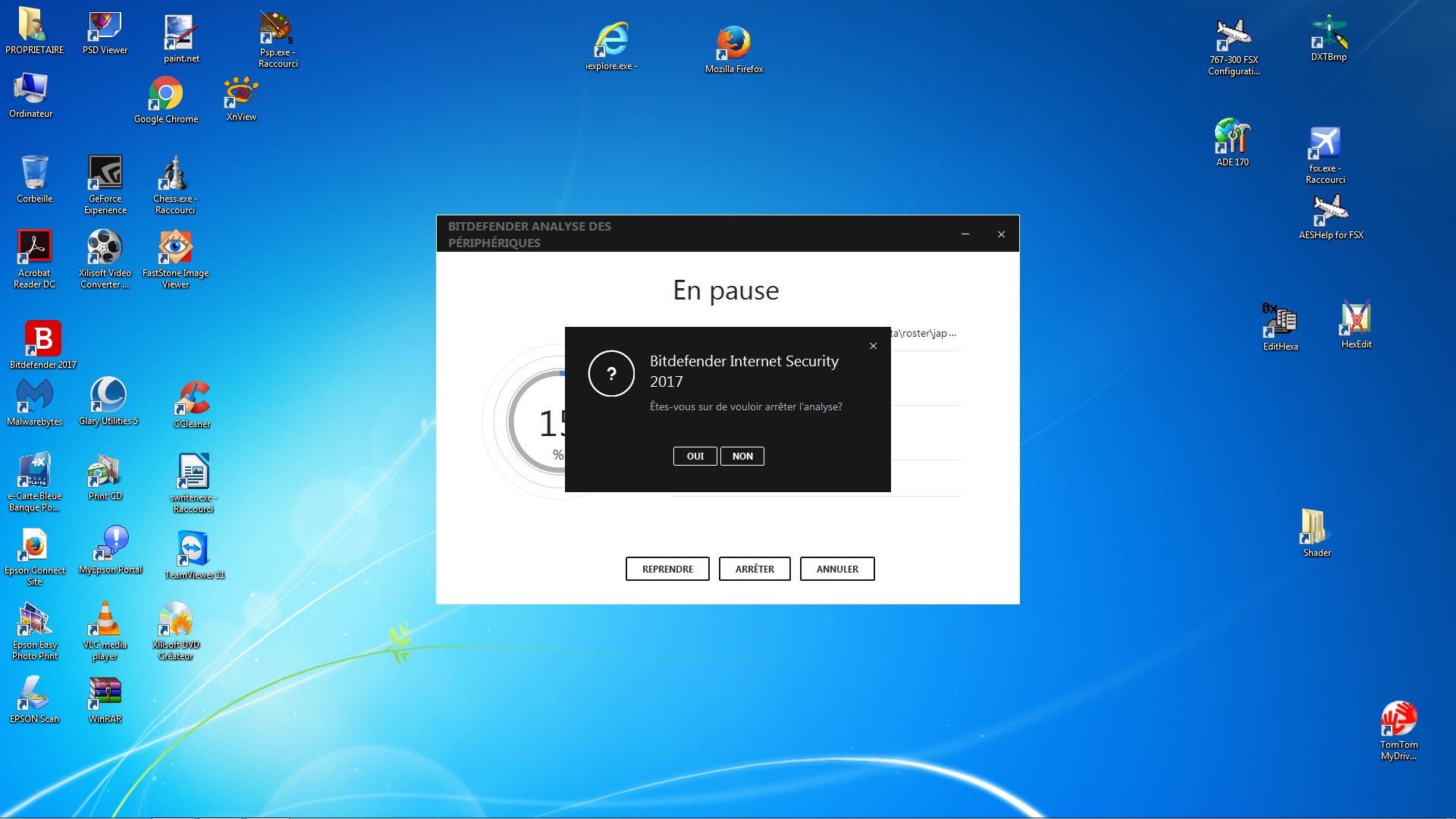Open Epson Easy Photo Print icon
Image resolution: width=1456 pixels, height=819 pixels.
coord(34,630)
